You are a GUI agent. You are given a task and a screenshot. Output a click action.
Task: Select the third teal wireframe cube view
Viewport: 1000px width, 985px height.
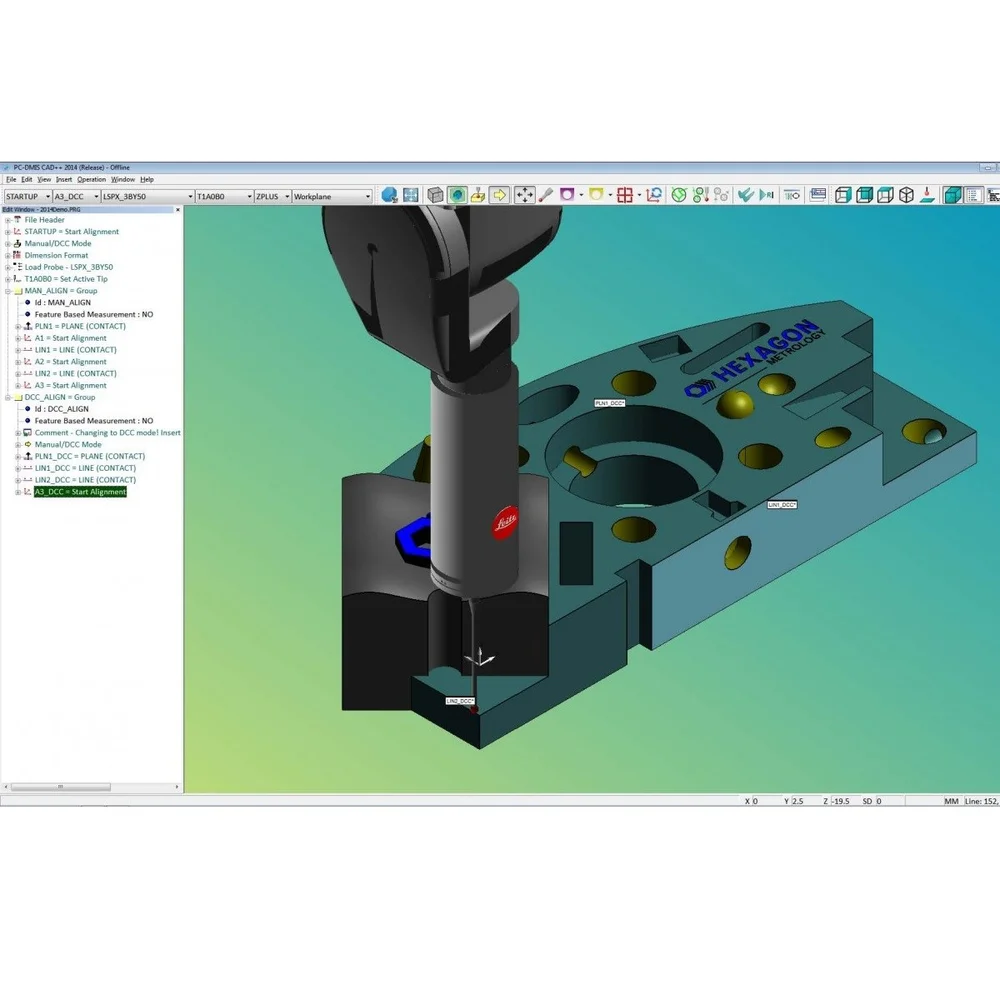tap(885, 195)
